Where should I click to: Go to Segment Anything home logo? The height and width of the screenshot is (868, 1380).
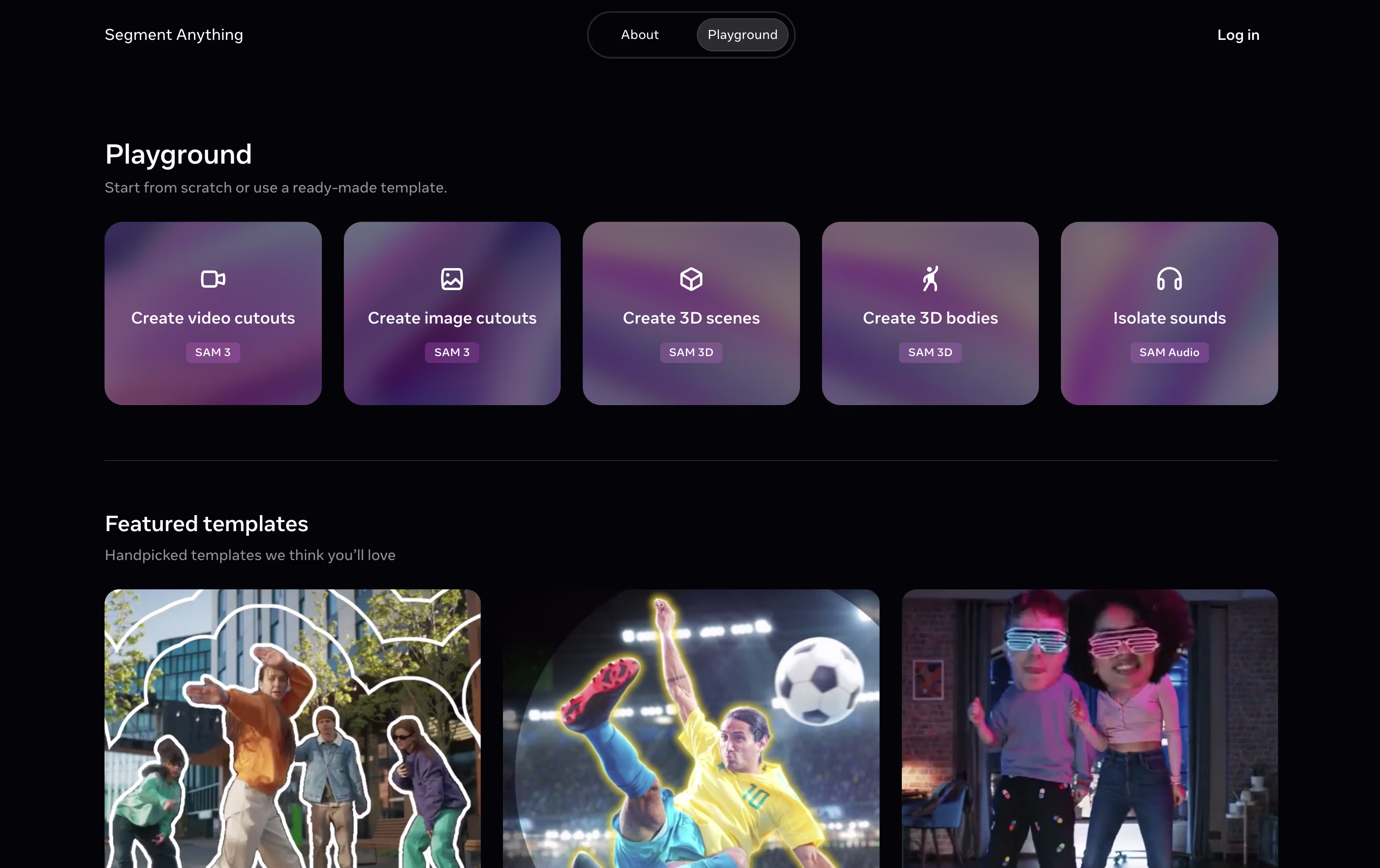174,35
